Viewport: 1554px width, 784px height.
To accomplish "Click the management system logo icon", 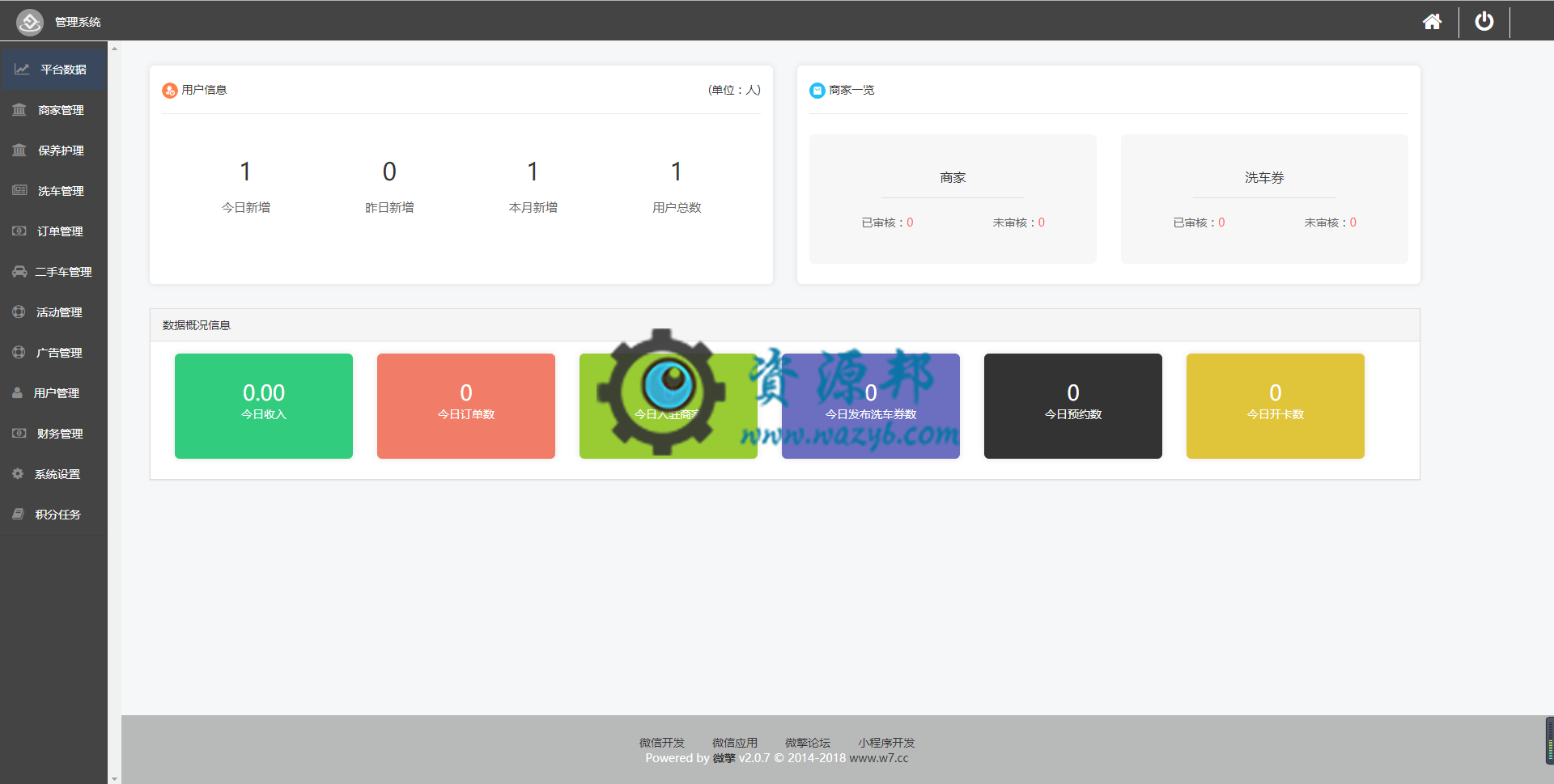I will [x=30, y=22].
